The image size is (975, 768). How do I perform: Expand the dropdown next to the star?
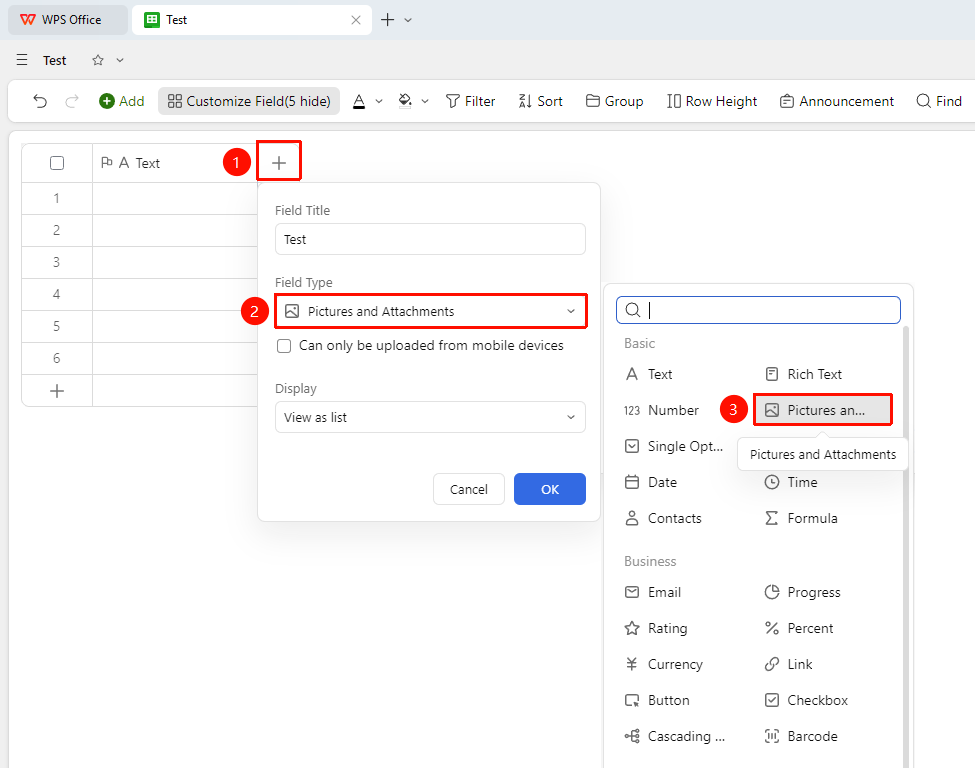120,60
